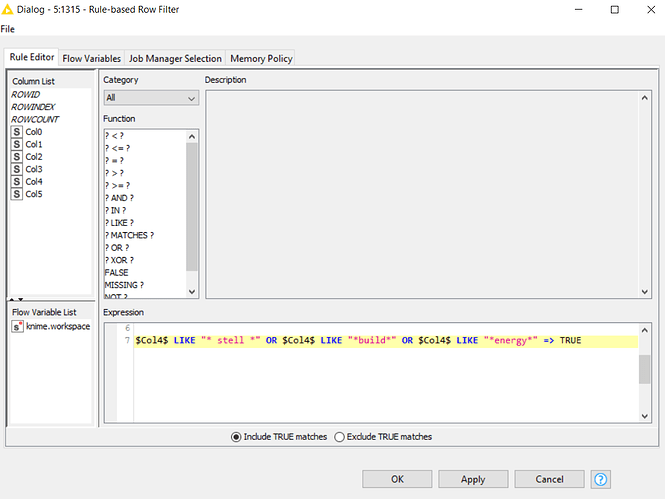Switch to the Flow Variables tab
The width and height of the screenshot is (665, 499).
coord(92,59)
